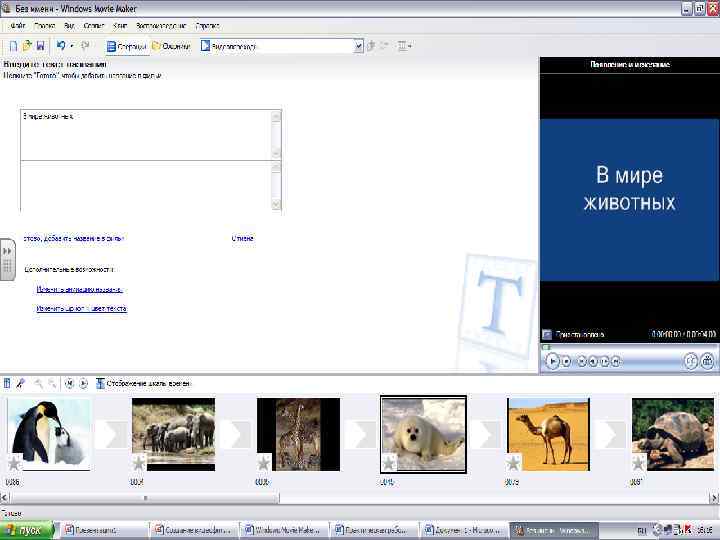Click the lower subtitle text box

(x=146, y=186)
